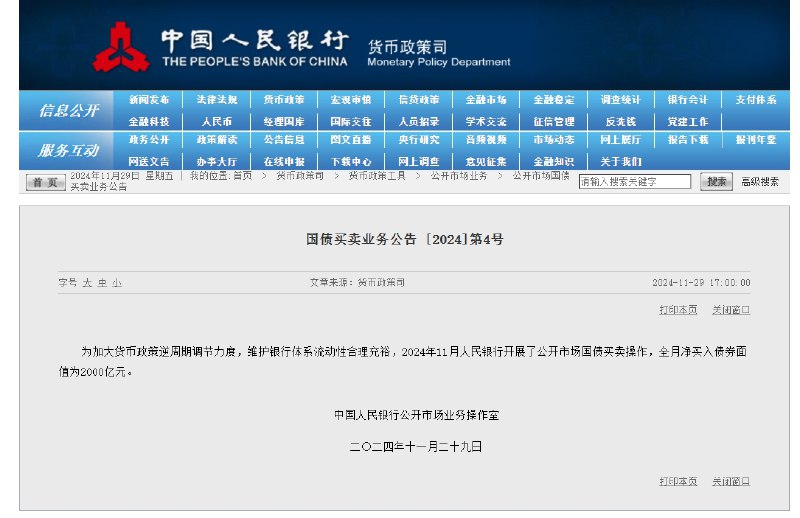Select 公告信息 in service menu
Image resolution: width=800 pixels, height=518 pixels.
(x=284, y=140)
